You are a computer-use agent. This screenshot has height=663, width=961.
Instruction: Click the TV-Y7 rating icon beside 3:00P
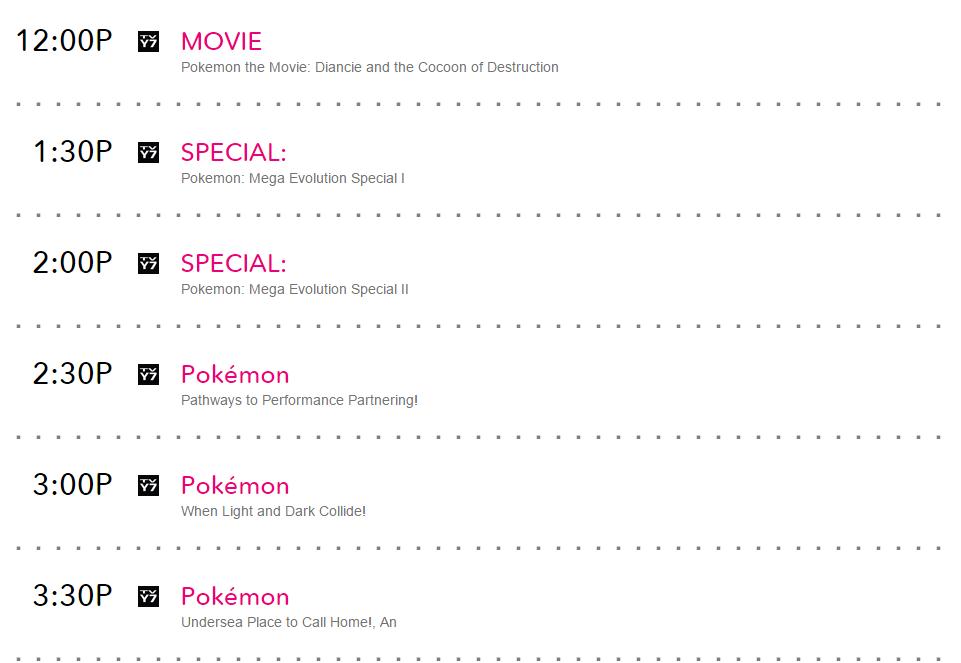pos(148,486)
